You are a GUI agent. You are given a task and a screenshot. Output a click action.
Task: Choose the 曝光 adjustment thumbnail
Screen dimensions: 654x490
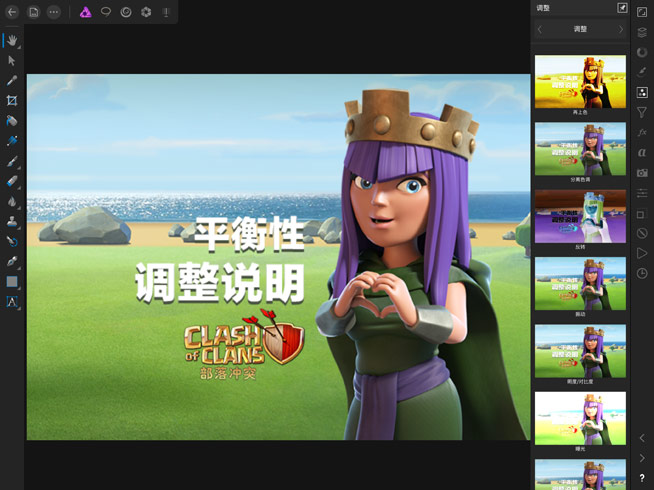point(580,417)
